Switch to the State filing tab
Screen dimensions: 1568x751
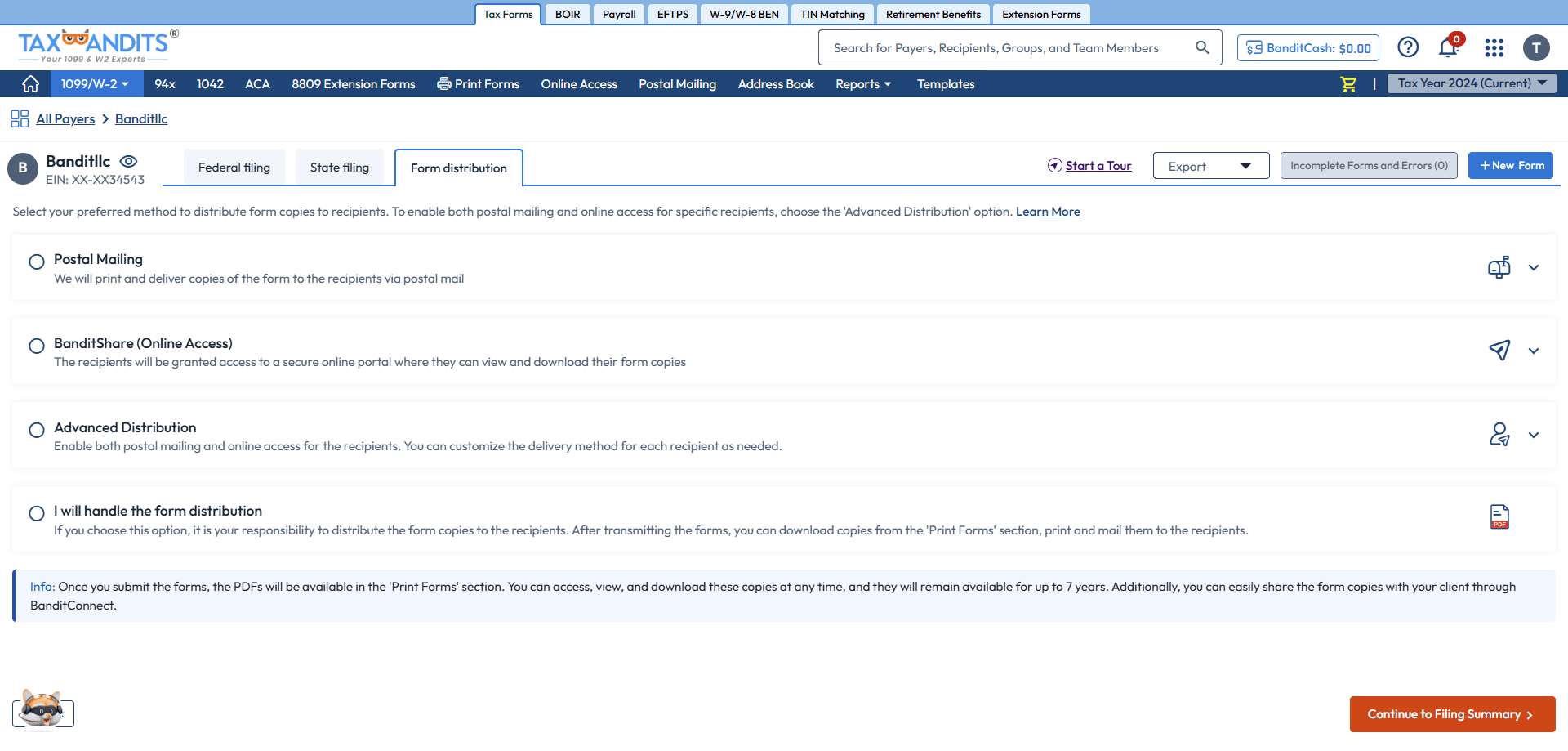[x=340, y=168]
